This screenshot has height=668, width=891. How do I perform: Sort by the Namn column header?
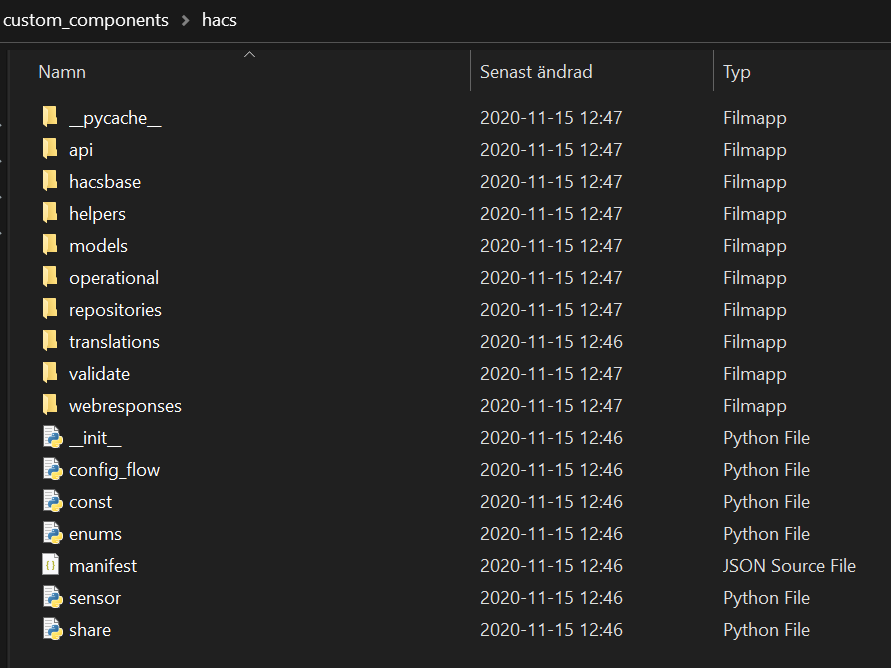click(62, 72)
